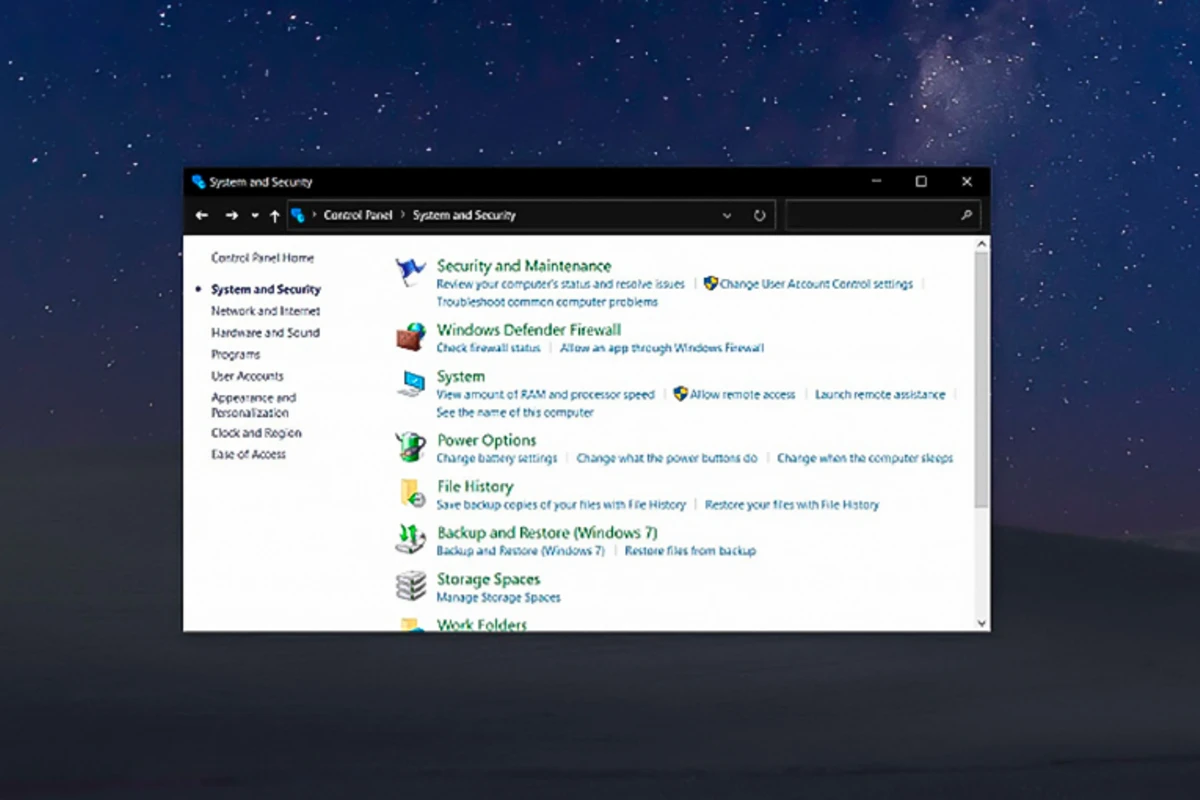Click Save backup copies of your files
This screenshot has height=800, width=1200.
click(561, 505)
